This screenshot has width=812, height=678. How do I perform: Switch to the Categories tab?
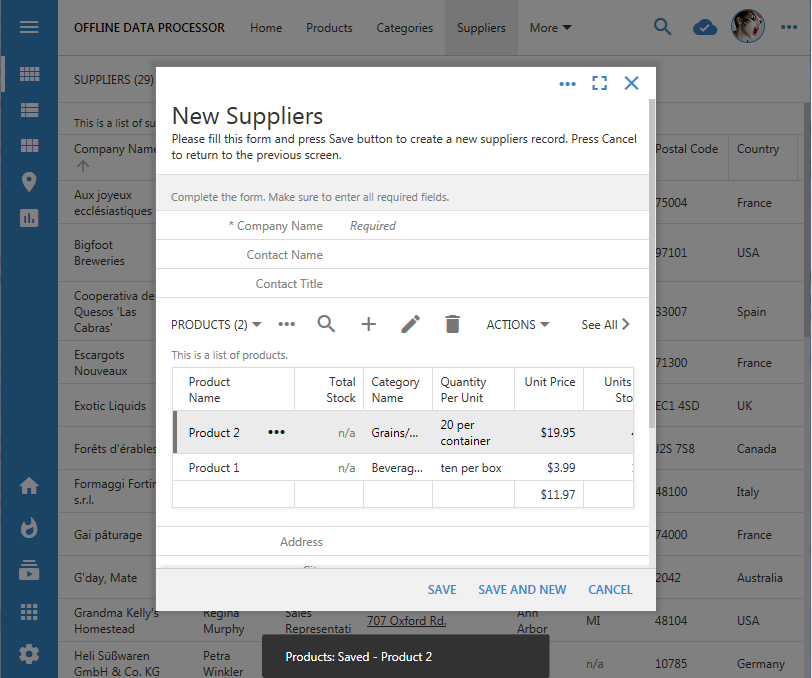click(404, 28)
